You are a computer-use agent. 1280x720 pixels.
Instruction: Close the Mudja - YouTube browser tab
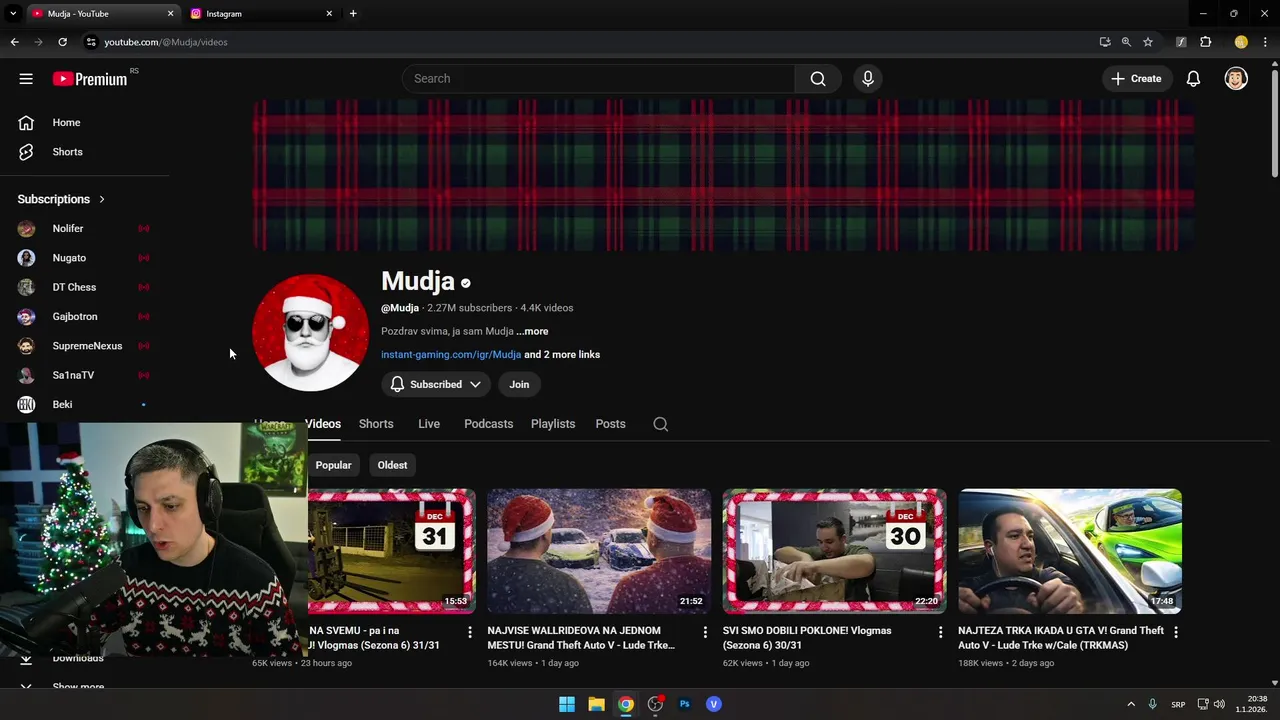tap(170, 14)
